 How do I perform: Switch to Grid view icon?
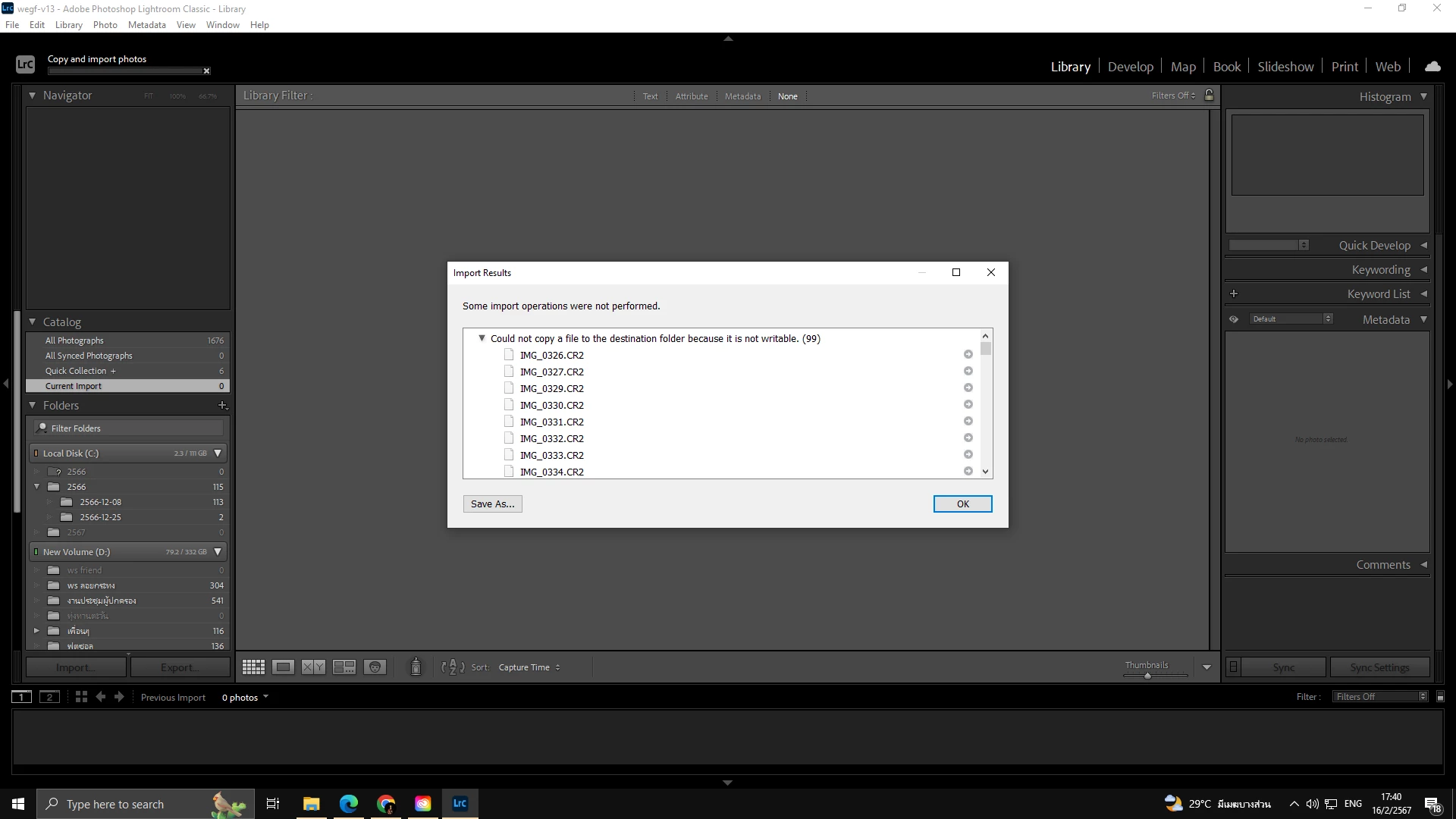(x=253, y=667)
